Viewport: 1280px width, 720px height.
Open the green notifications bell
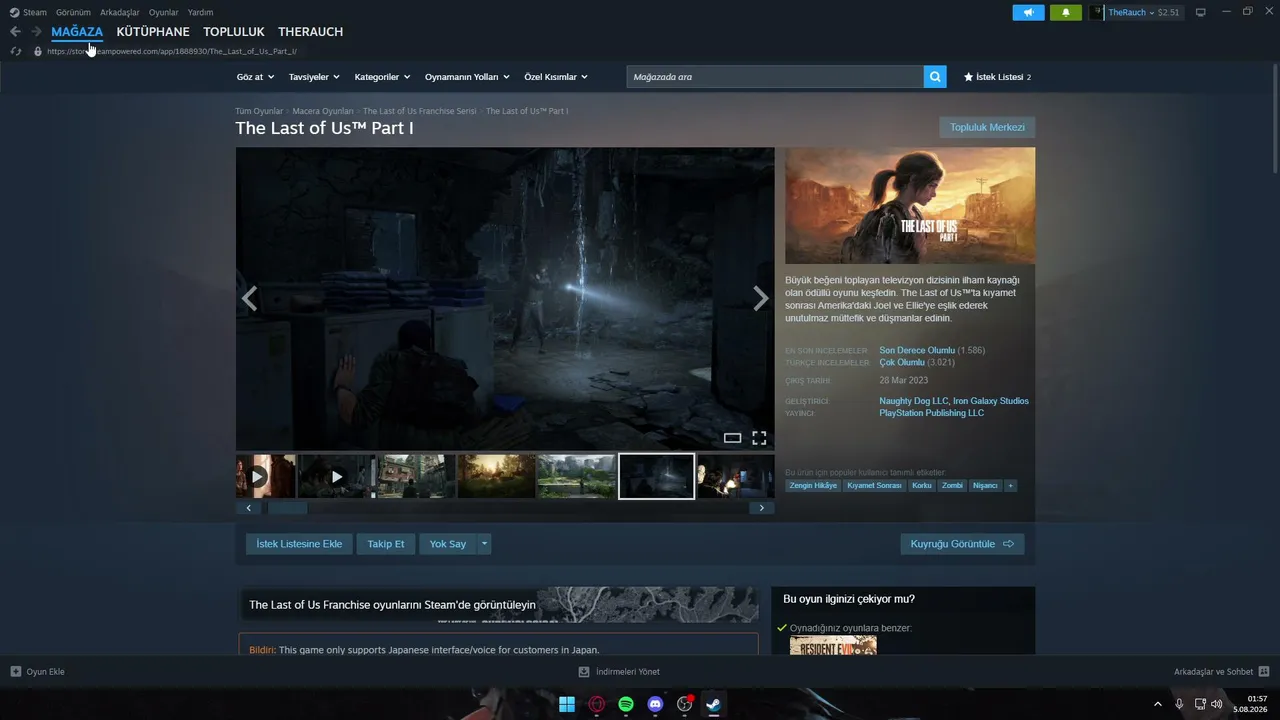point(1065,13)
